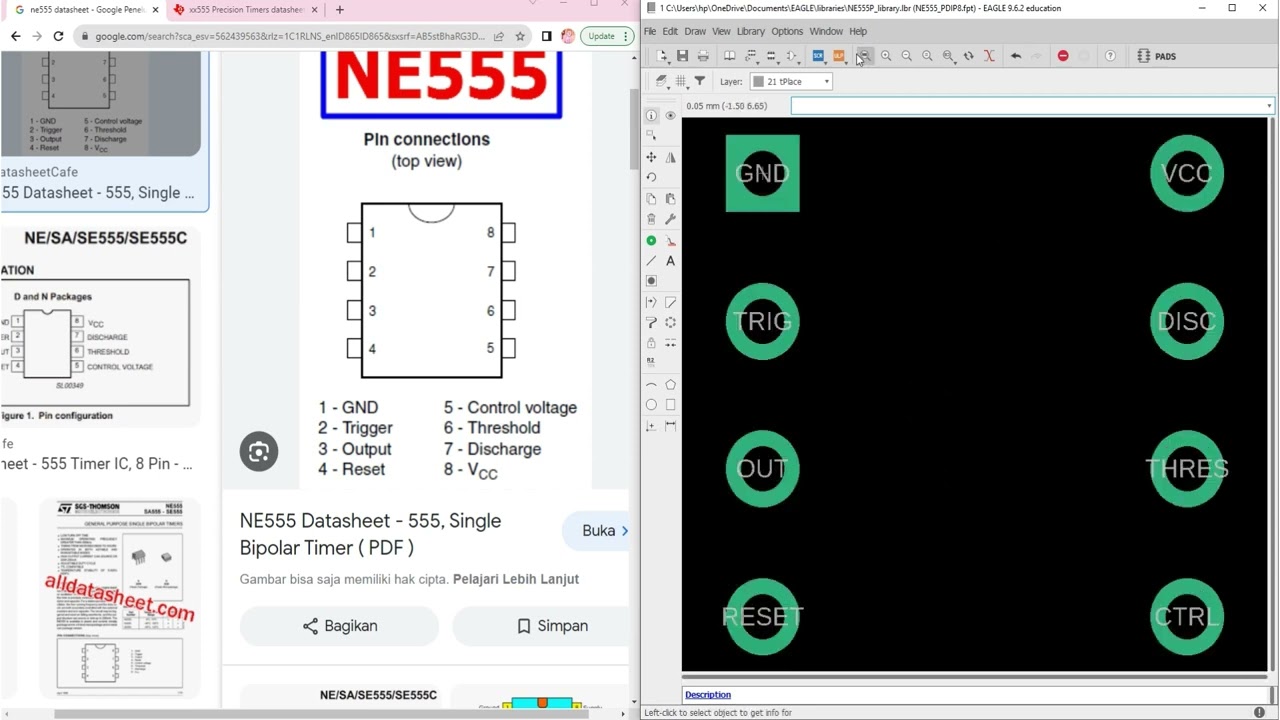Click the Save icon in EAGLE toolbar
The height and width of the screenshot is (720, 1280).
[x=682, y=56]
